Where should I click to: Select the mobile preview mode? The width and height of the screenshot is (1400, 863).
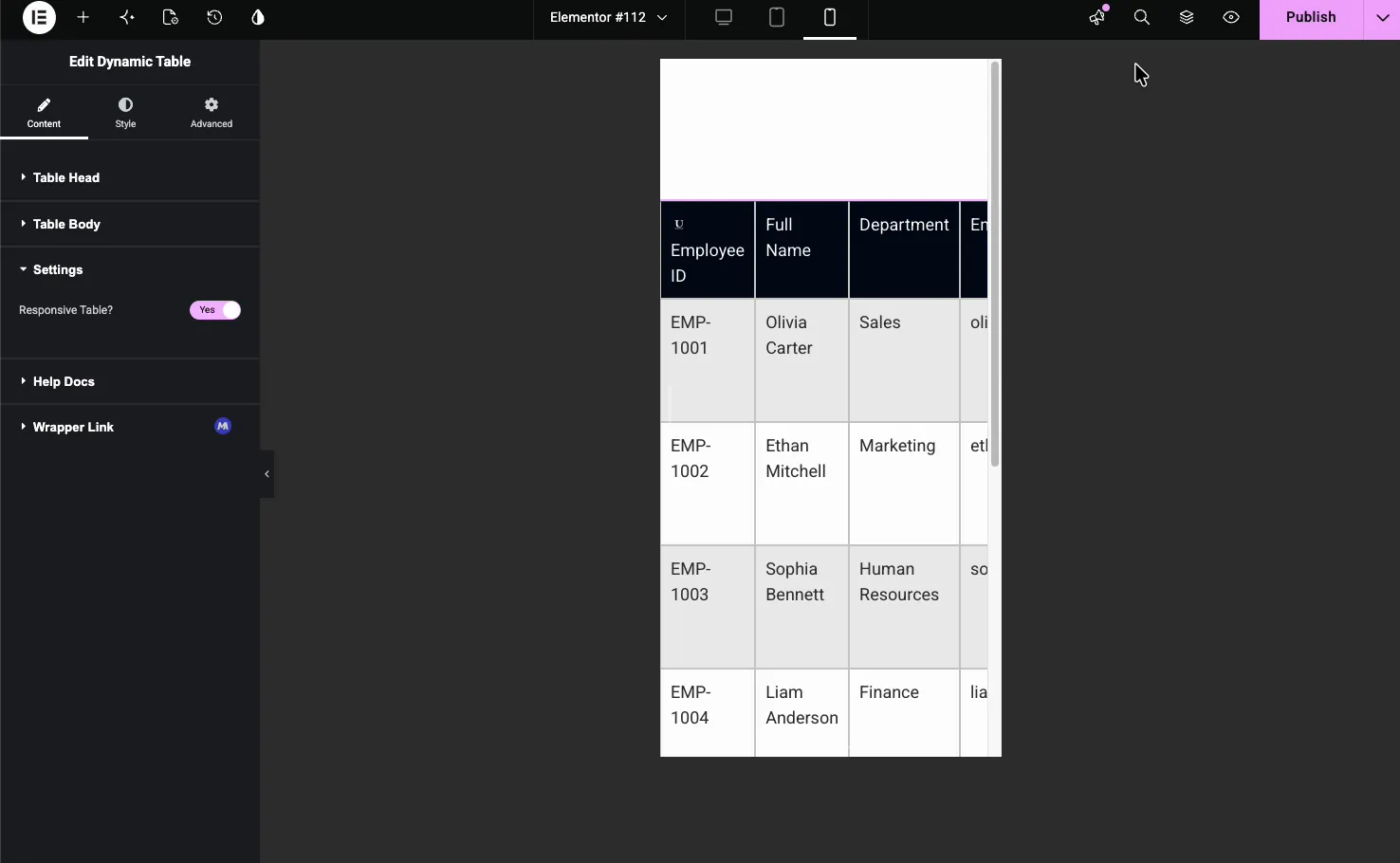pyautogui.click(x=830, y=18)
